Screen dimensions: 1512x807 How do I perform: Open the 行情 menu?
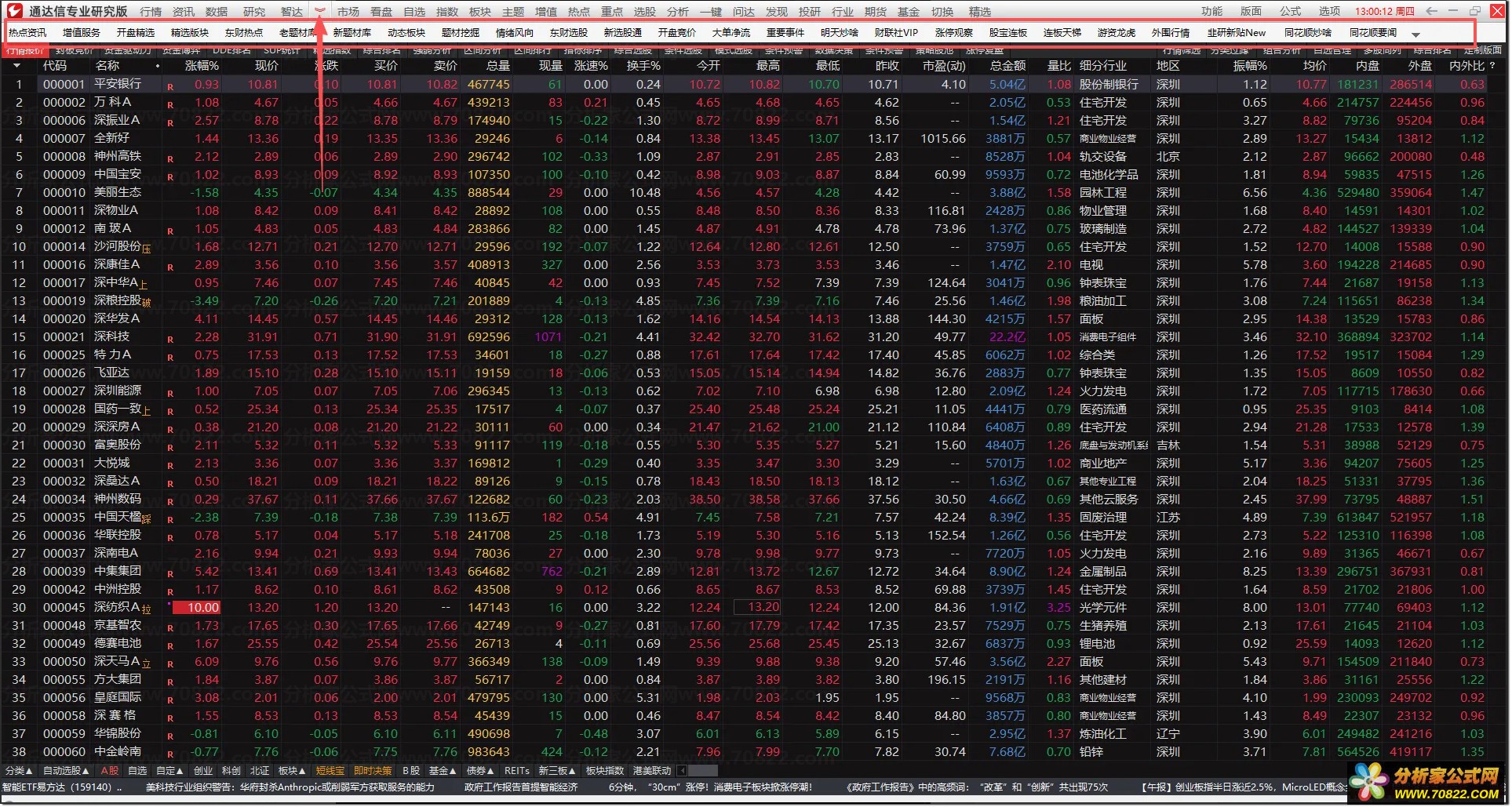pyautogui.click(x=151, y=12)
